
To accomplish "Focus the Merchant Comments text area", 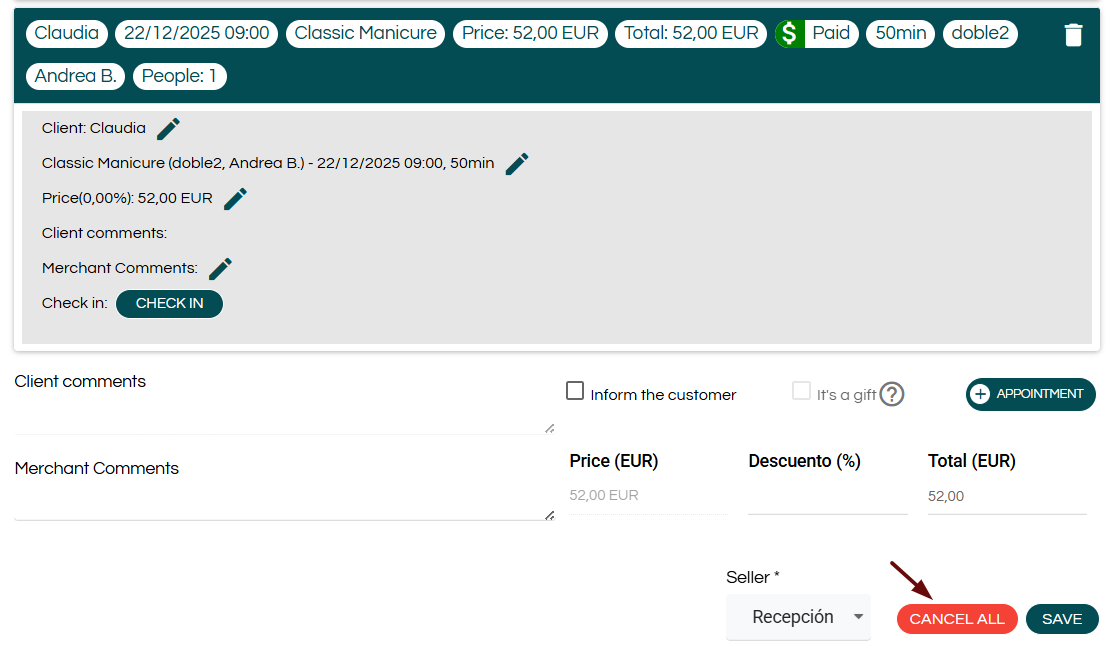I will [x=283, y=501].
